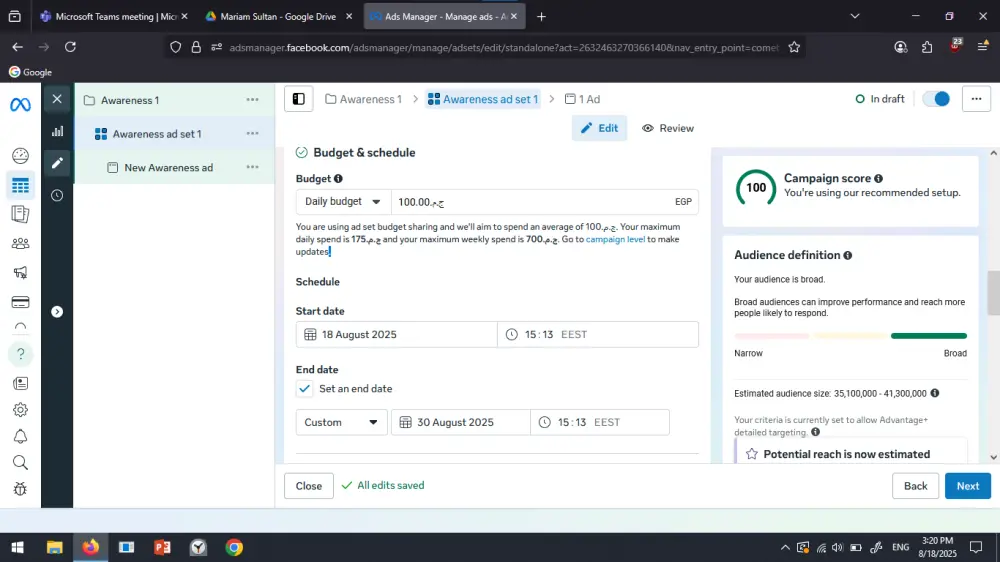Viewport: 1000px width, 562px height.
Task: Click Back button
Action: coord(915,486)
